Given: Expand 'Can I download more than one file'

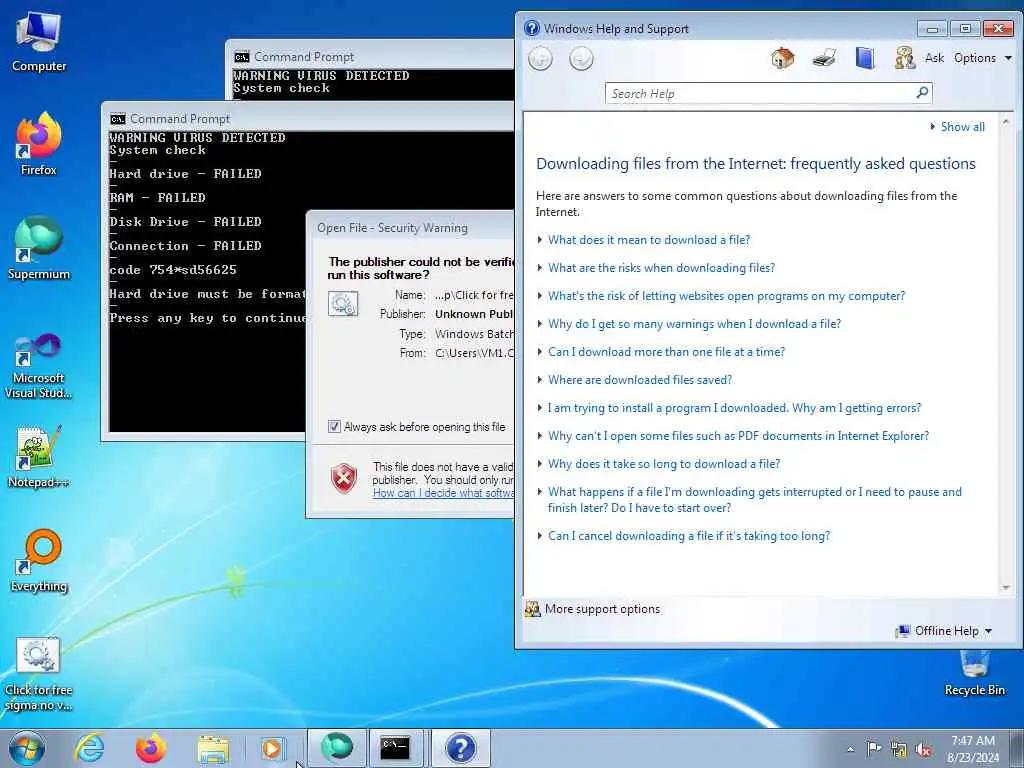Looking at the screenshot, I should click(x=666, y=352).
